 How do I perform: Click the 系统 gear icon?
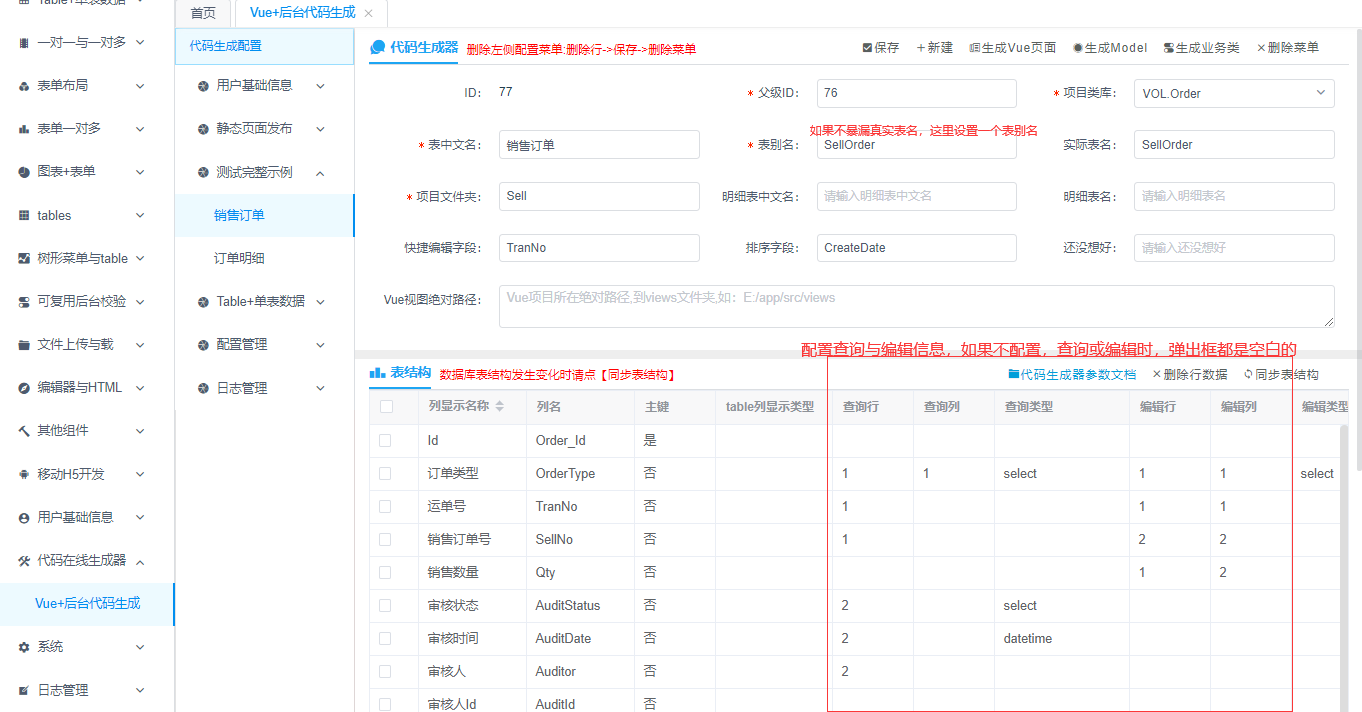[x=24, y=647]
